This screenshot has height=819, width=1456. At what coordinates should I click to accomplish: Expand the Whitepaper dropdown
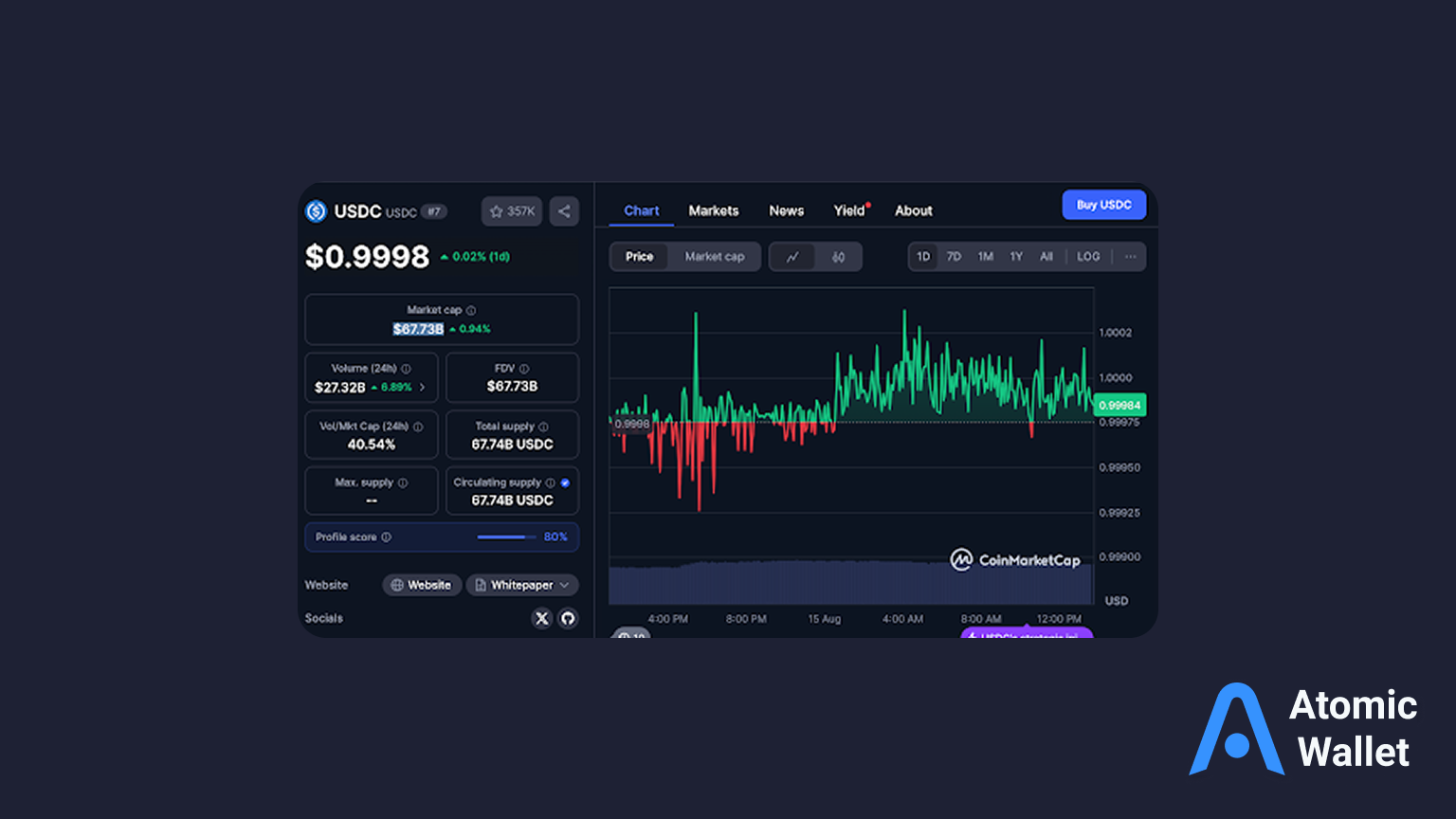tap(522, 585)
